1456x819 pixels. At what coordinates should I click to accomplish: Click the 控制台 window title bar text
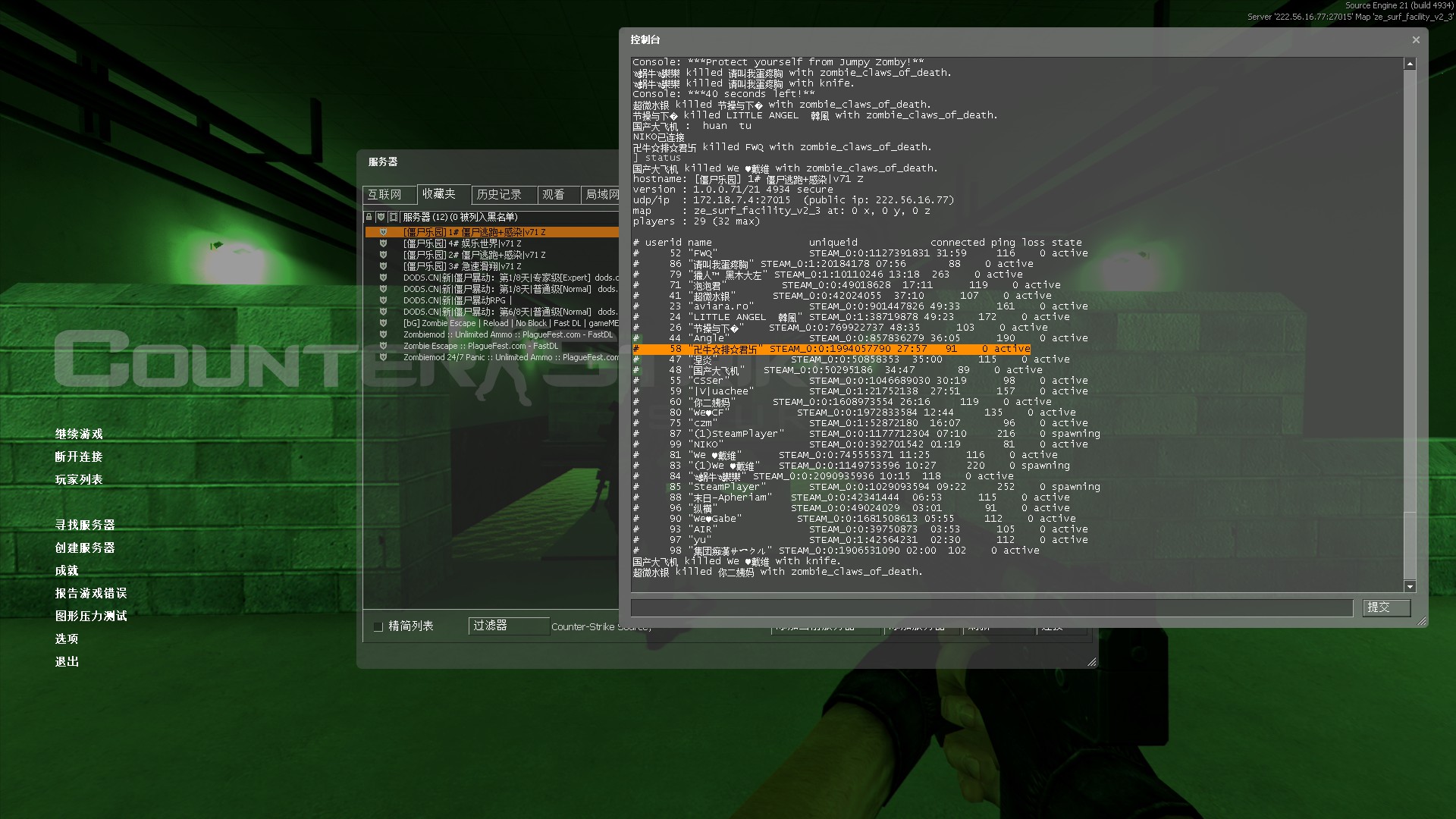(645, 39)
